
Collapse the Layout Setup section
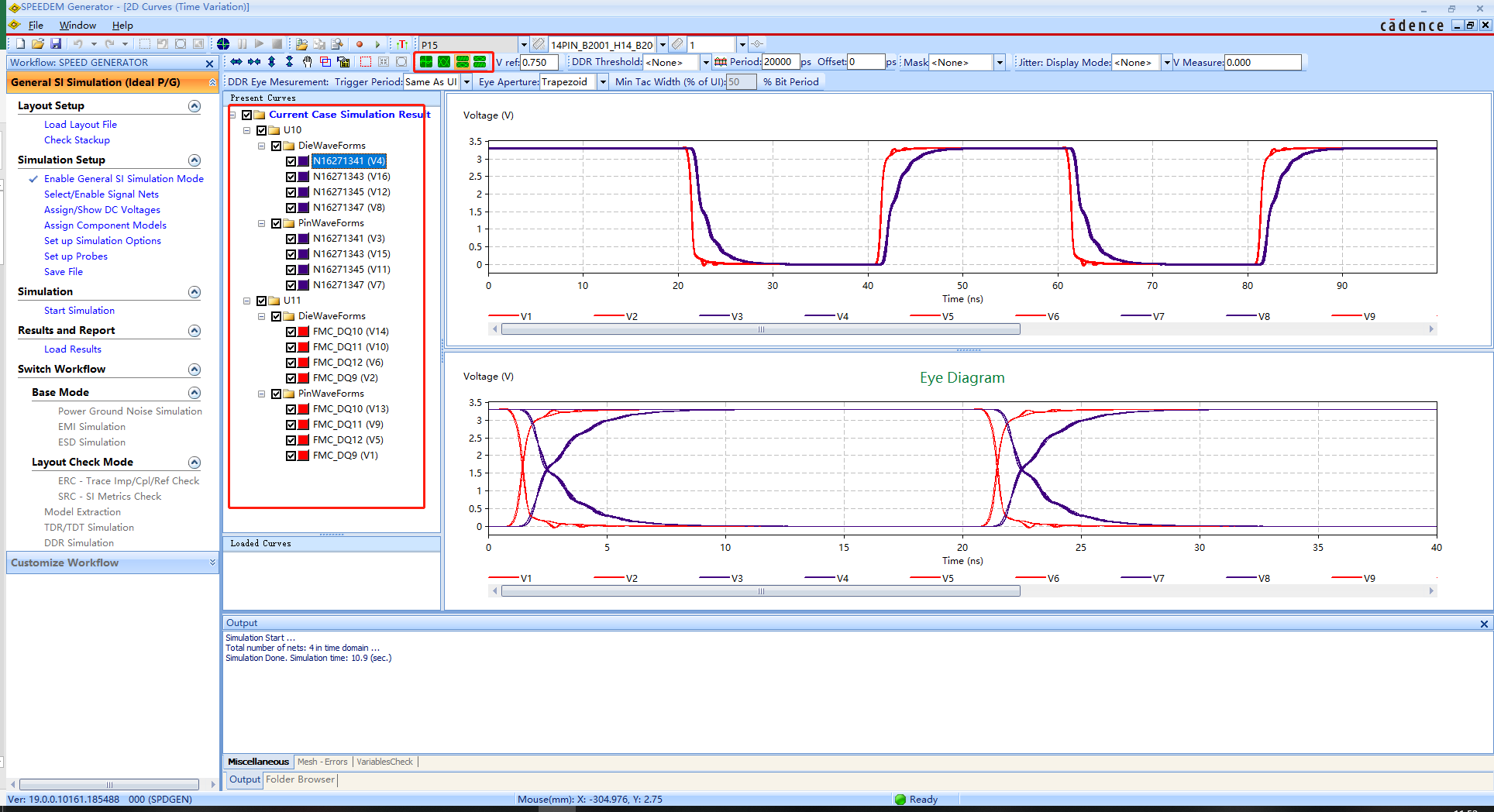point(194,106)
